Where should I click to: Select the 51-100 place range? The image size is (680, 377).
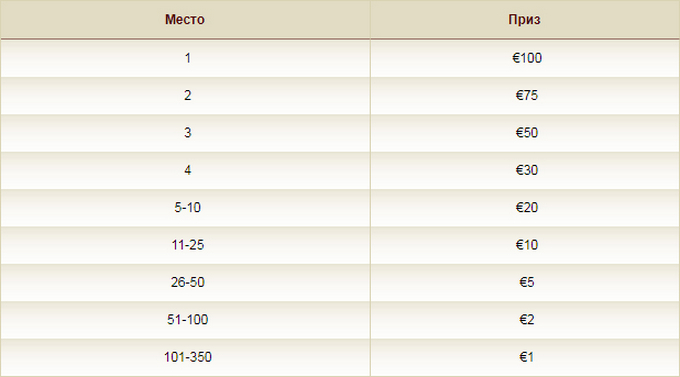[x=187, y=320]
